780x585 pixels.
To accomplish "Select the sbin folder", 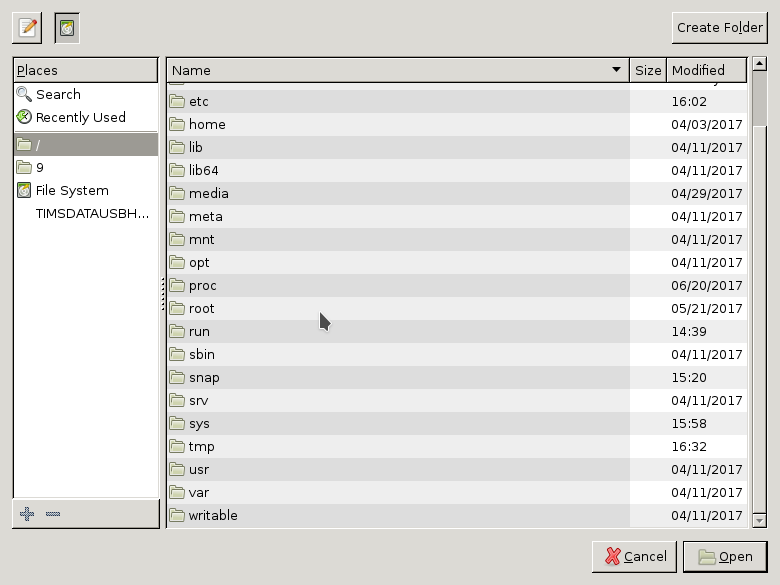I will coord(457,354).
